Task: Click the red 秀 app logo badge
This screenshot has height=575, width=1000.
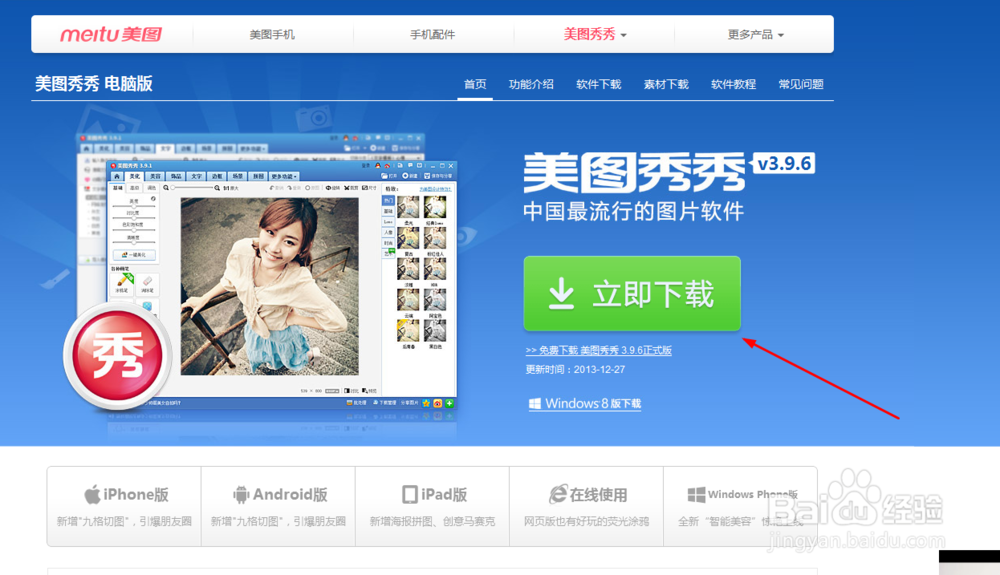Action: pyautogui.click(x=117, y=356)
